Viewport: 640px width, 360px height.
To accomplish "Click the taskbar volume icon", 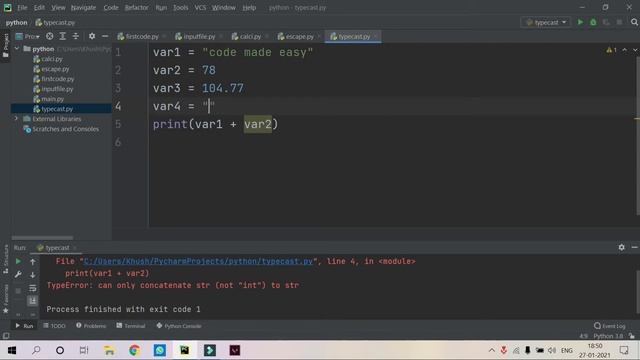I will (552, 350).
